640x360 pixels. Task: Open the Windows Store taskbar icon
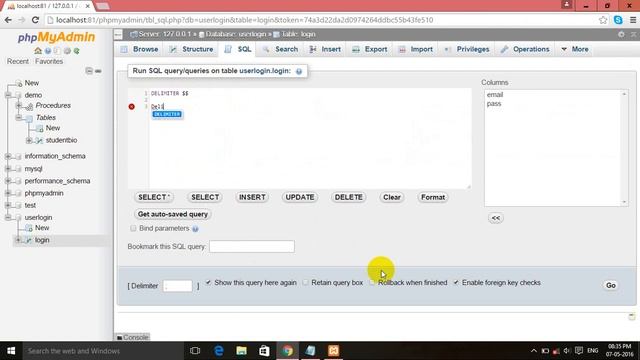(x=264, y=351)
